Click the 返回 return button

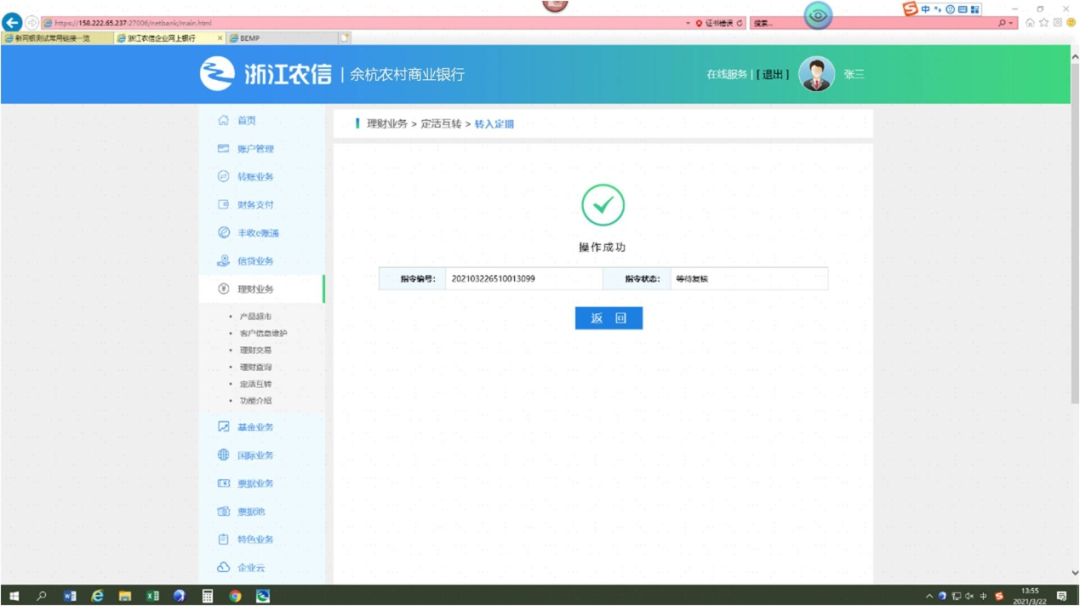[x=609, y=318]
